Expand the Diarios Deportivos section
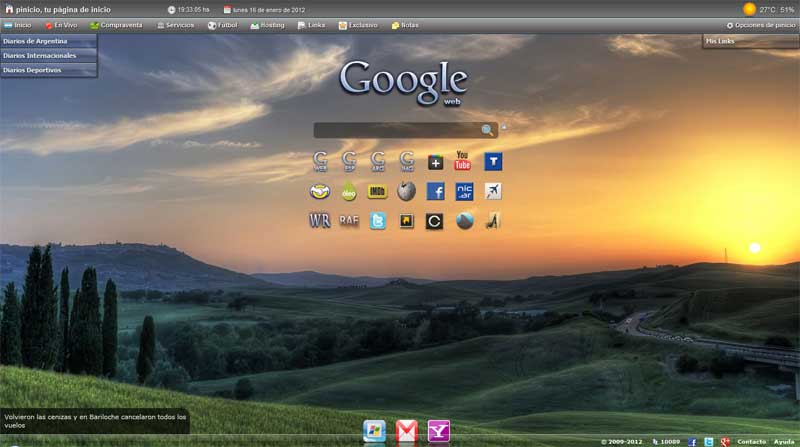Viewport: 800px width, 447px height. 48,70
